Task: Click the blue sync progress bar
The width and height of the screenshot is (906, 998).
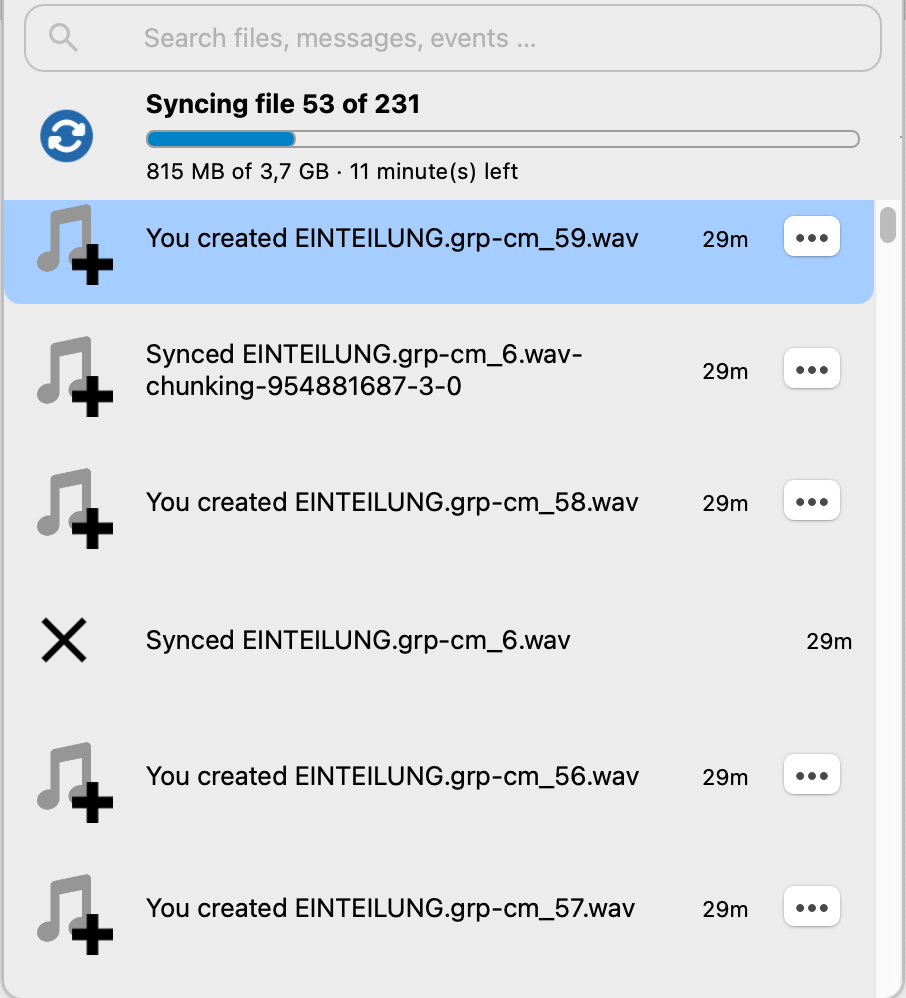Action: (502, 139)
